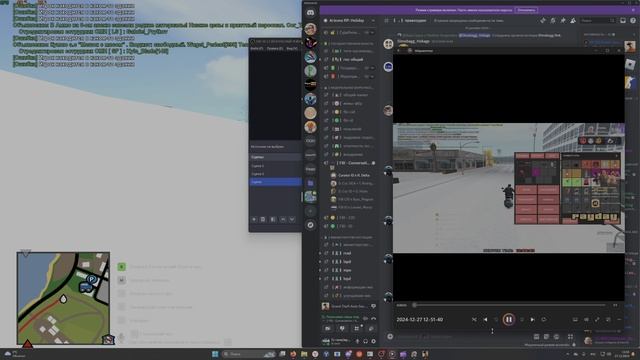Screen dimensions: 640x360
Task: Go back arrow in media player title bar
Action: coord(399,51)
